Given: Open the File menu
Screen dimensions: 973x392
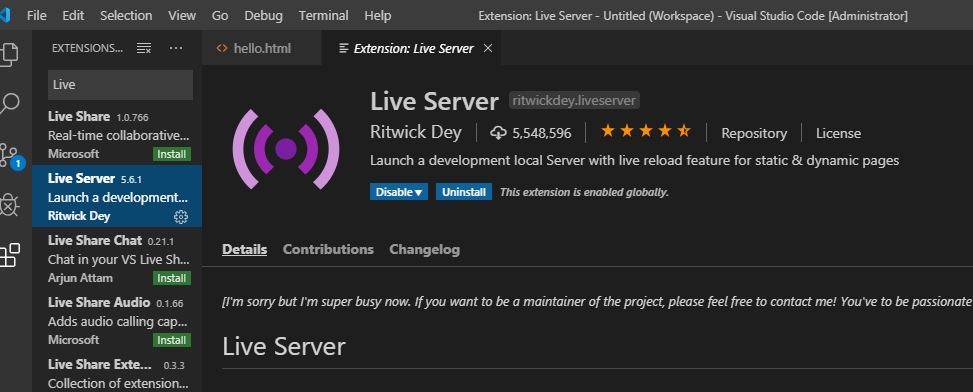Looking at the screenshot, I should coord(37,16).
